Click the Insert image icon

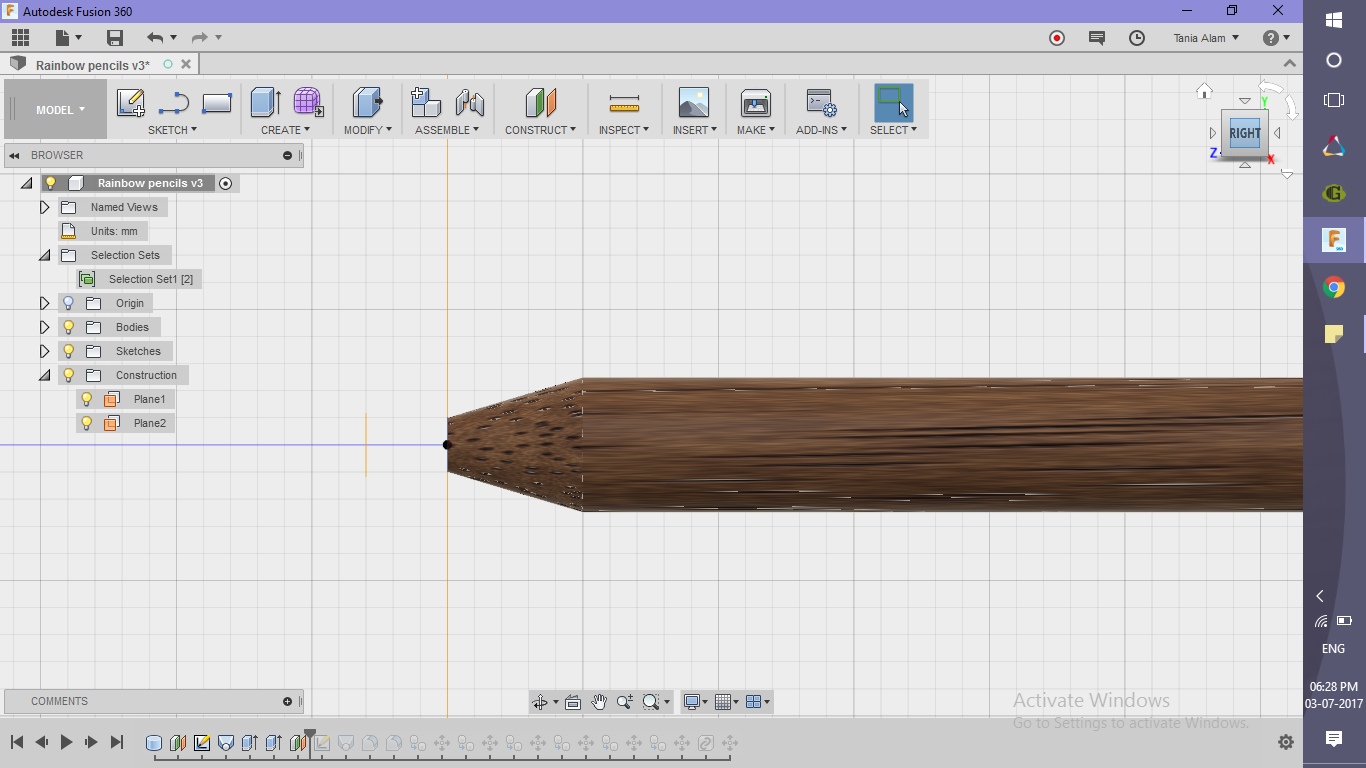point(693,103)
